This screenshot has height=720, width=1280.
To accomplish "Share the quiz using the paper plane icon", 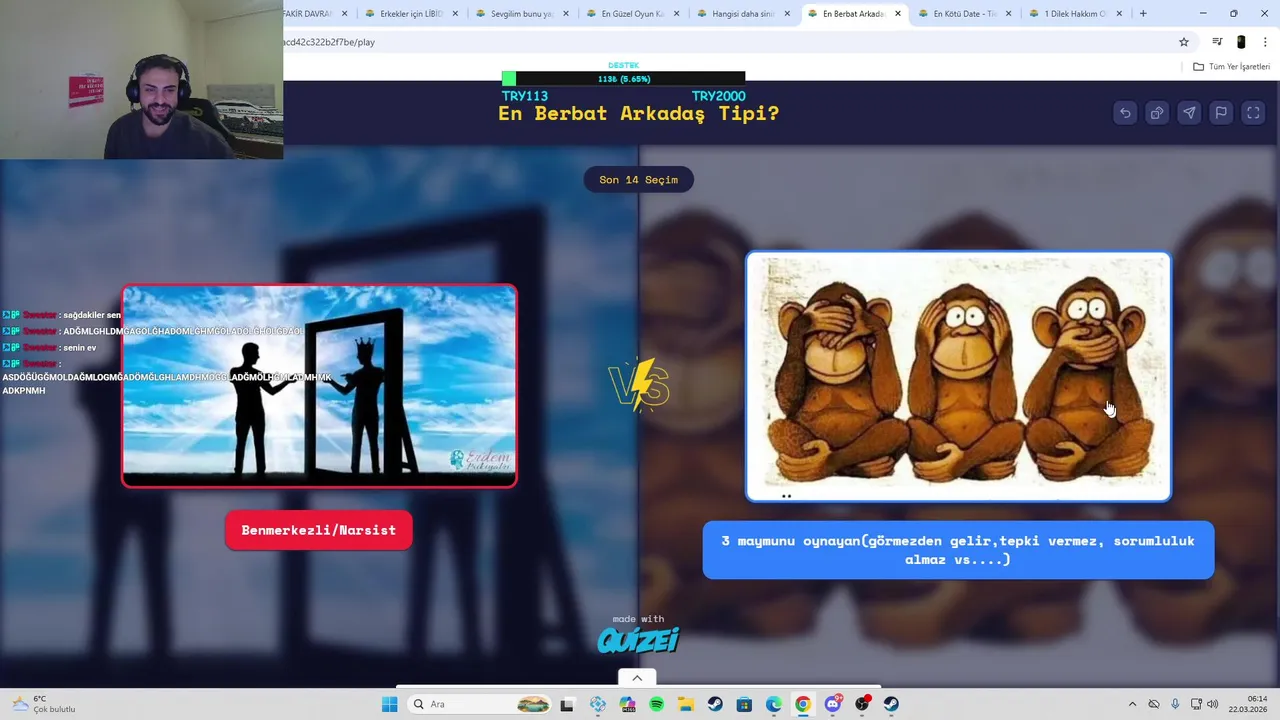I will tap(1189, 113).
